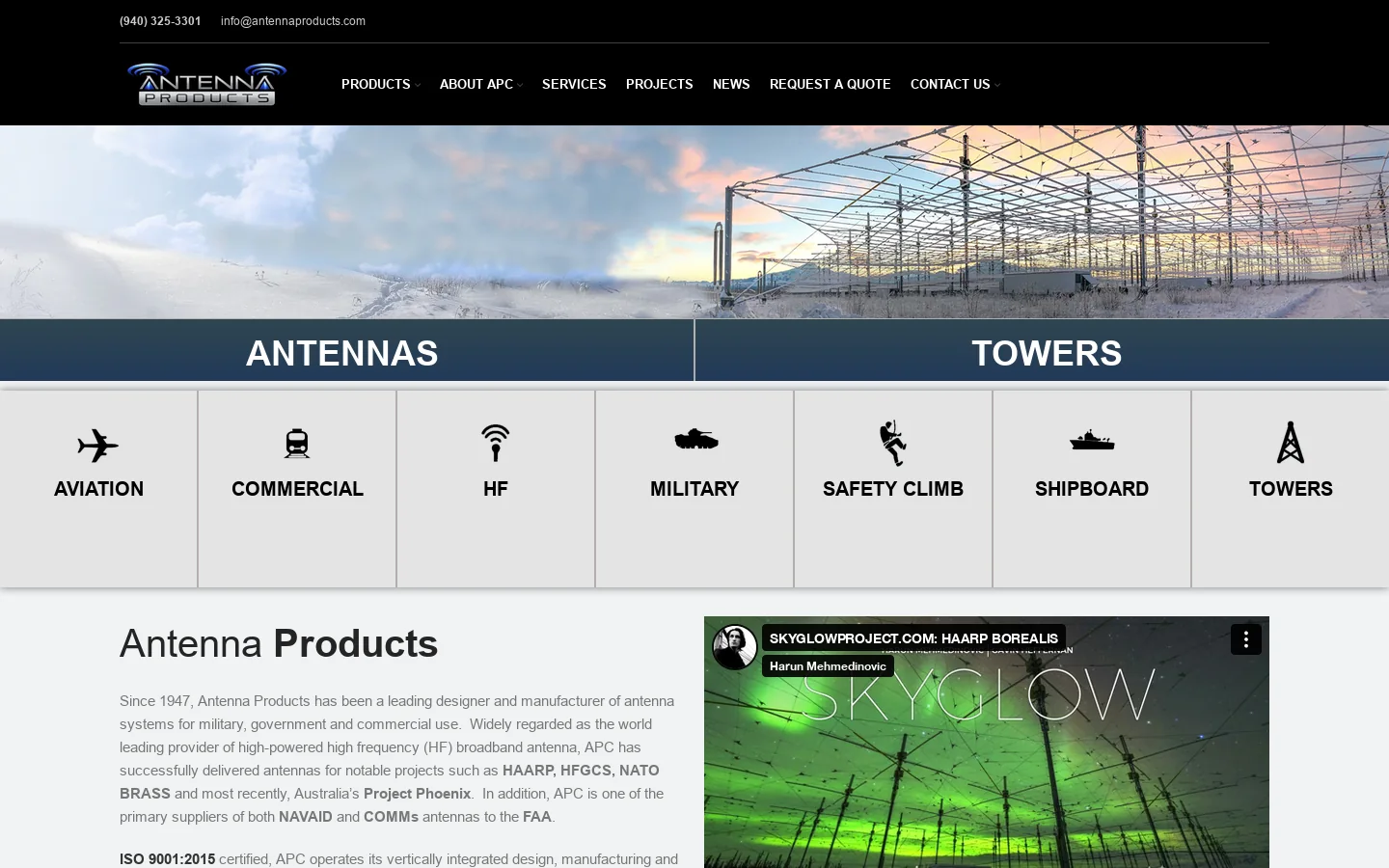
Task: Select the Military tank icon
Action: pyautogui.click(x=696, y=441)
